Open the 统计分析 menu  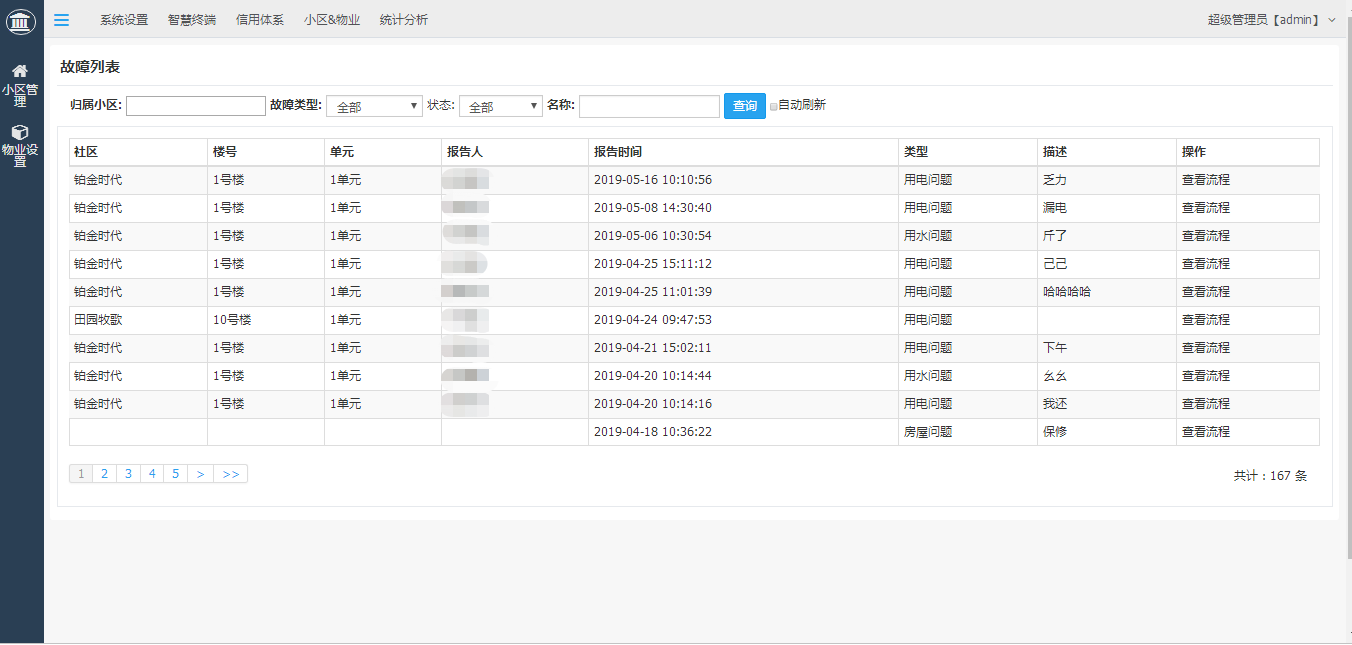tap(404, 20)
